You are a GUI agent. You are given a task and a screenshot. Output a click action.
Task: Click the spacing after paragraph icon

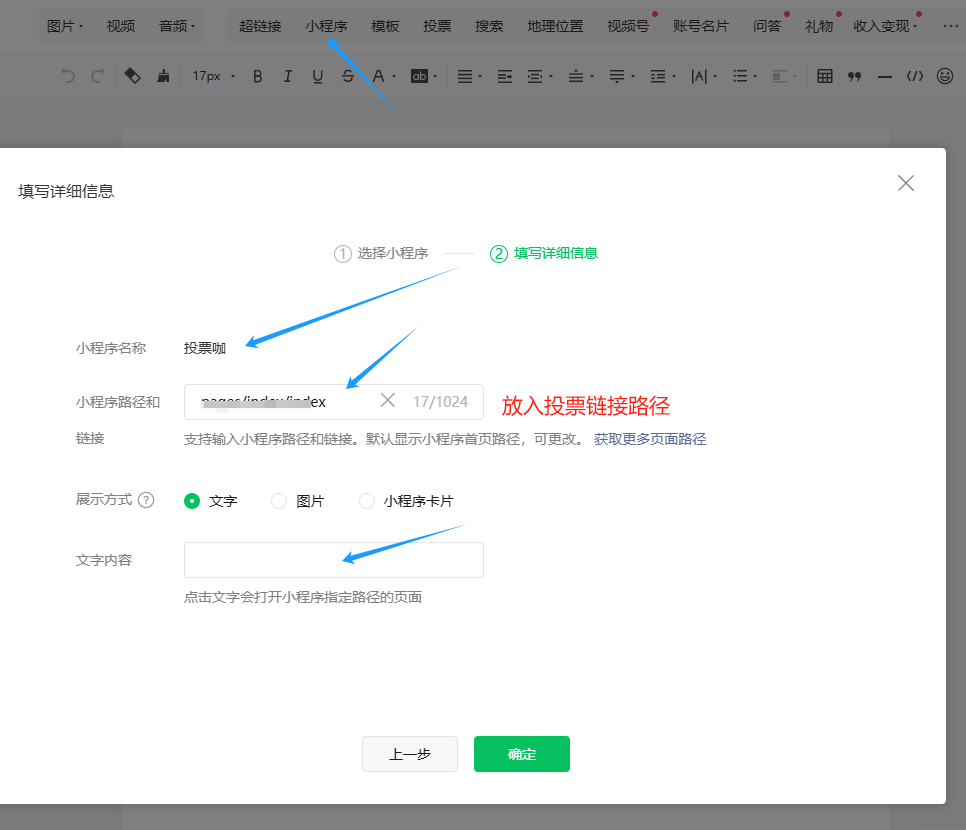click(x=617, y=76)
